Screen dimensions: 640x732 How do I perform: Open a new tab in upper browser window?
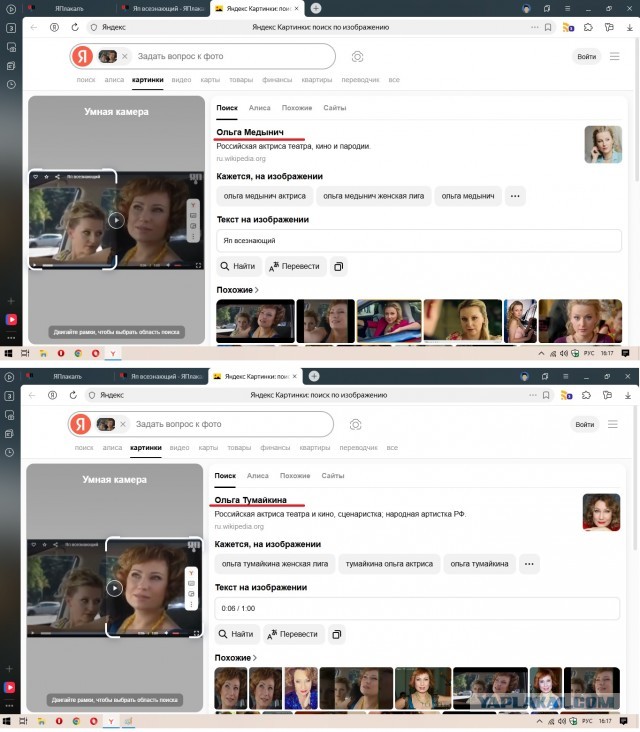pyautogui.click(x=316, y=8)
